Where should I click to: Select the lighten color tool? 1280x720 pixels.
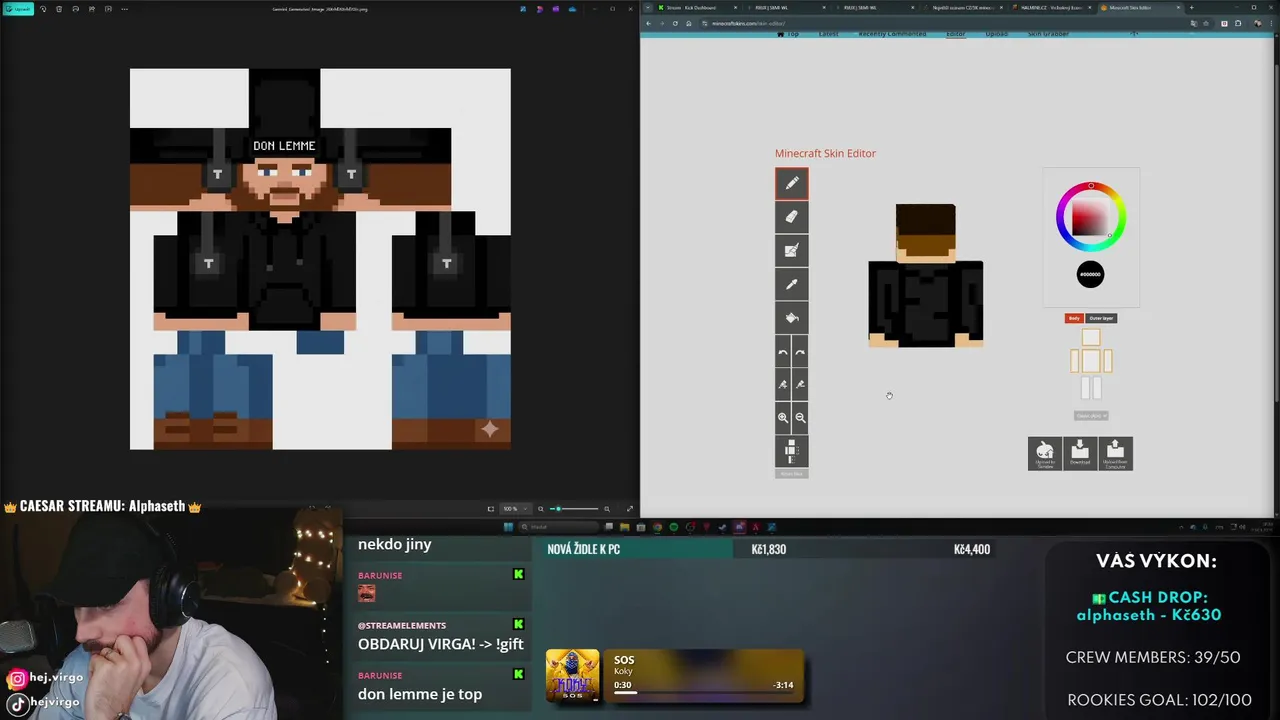pos(783,385)
